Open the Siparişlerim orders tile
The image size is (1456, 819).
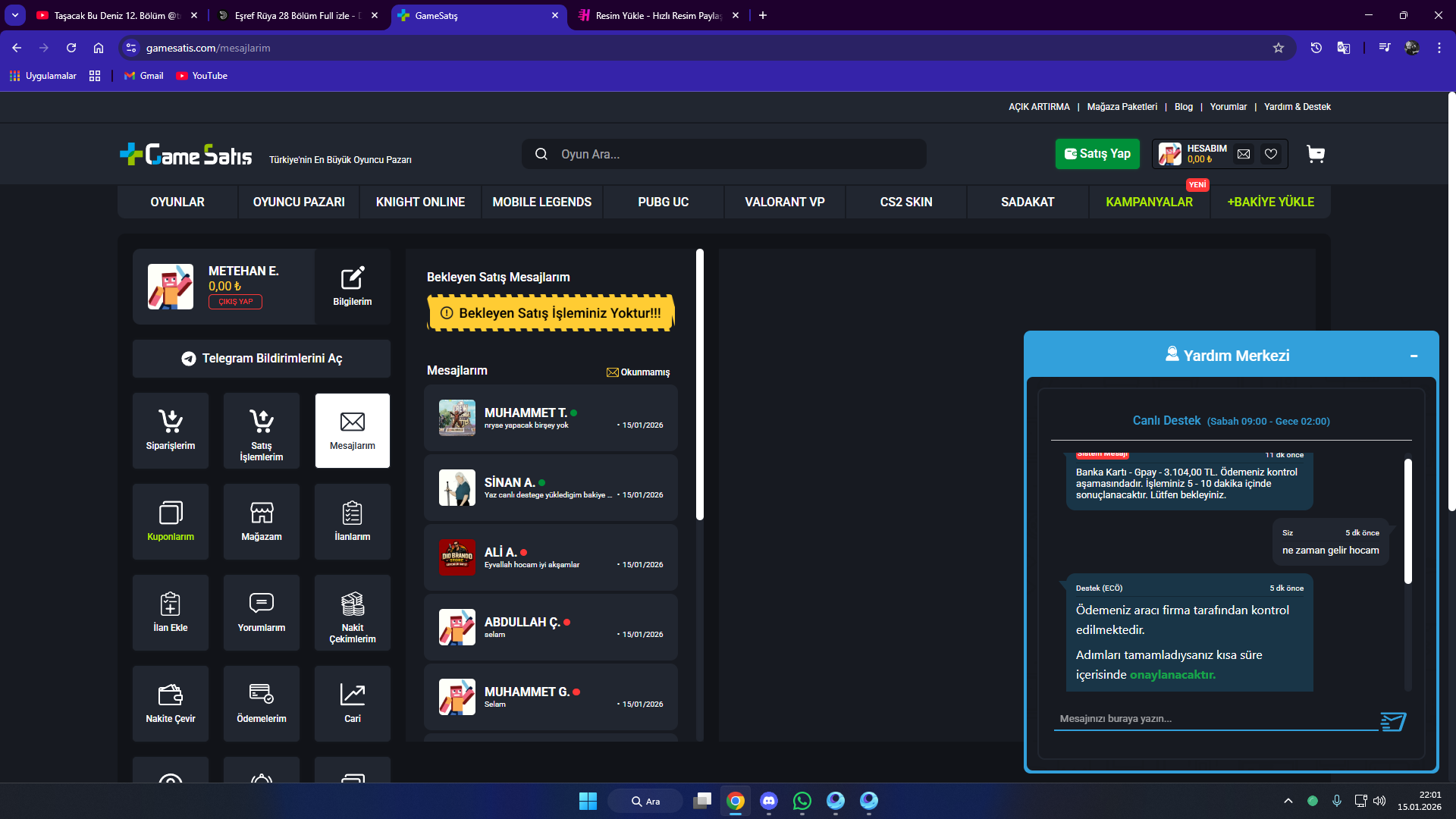(171, 430)
